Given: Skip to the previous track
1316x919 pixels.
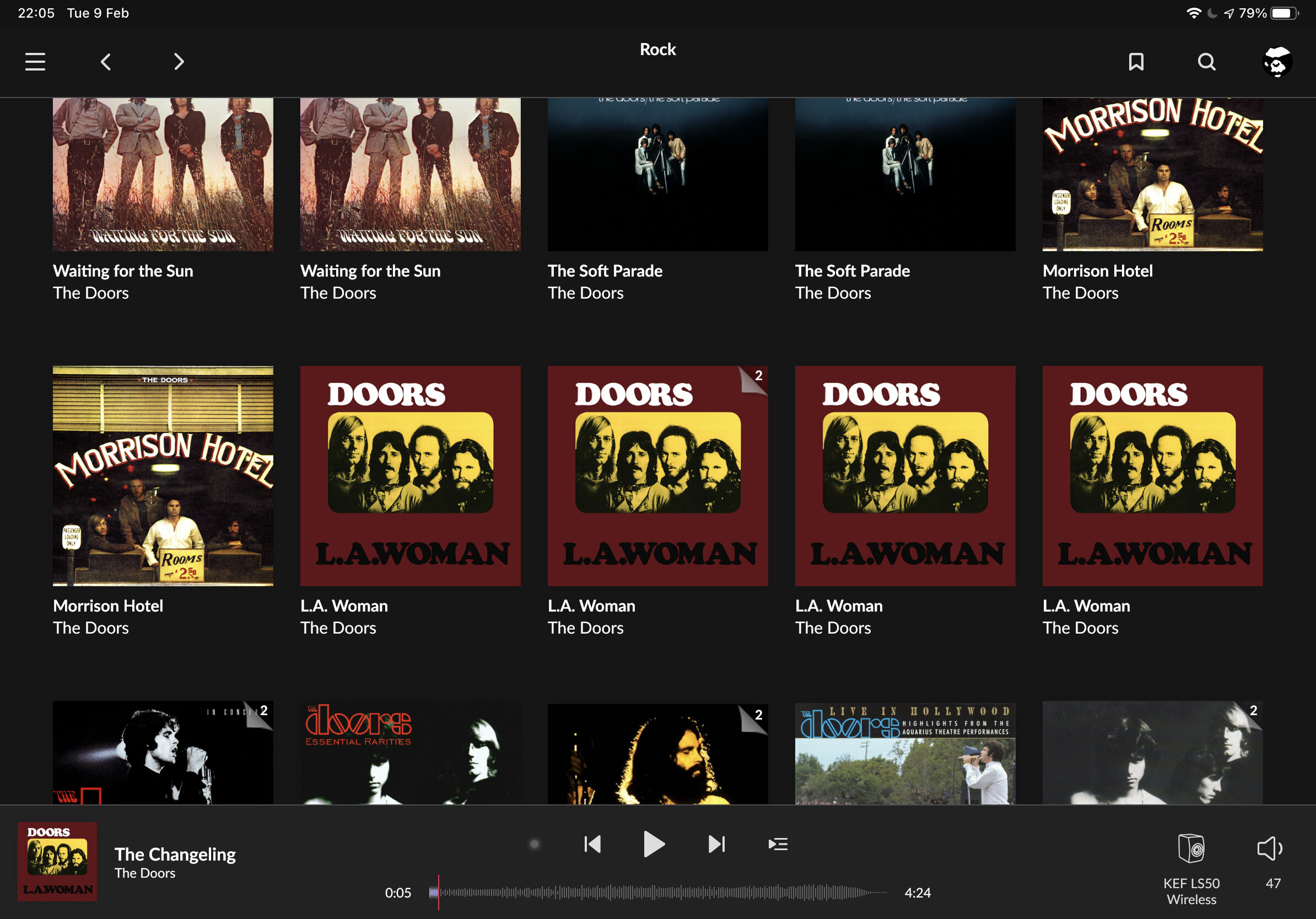Looking at the screenshot, I should point(592,844).
